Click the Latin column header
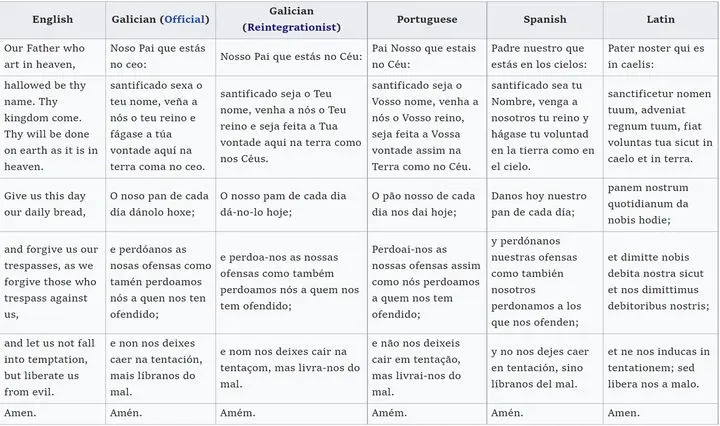 coord(660,19)
